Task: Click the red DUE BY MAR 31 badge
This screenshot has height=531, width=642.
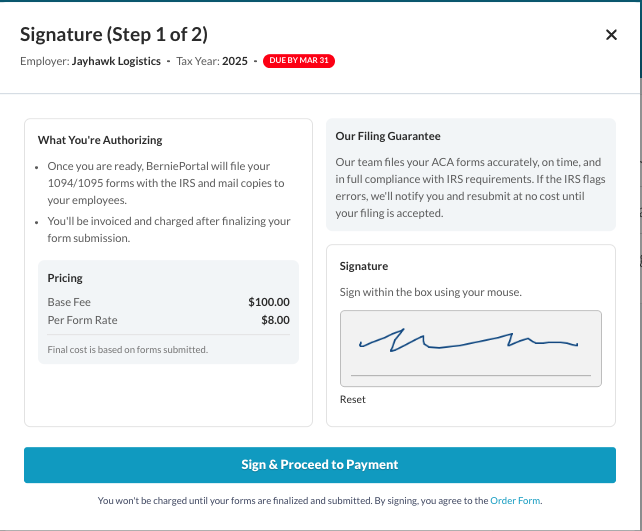Action: pos(298,61)
